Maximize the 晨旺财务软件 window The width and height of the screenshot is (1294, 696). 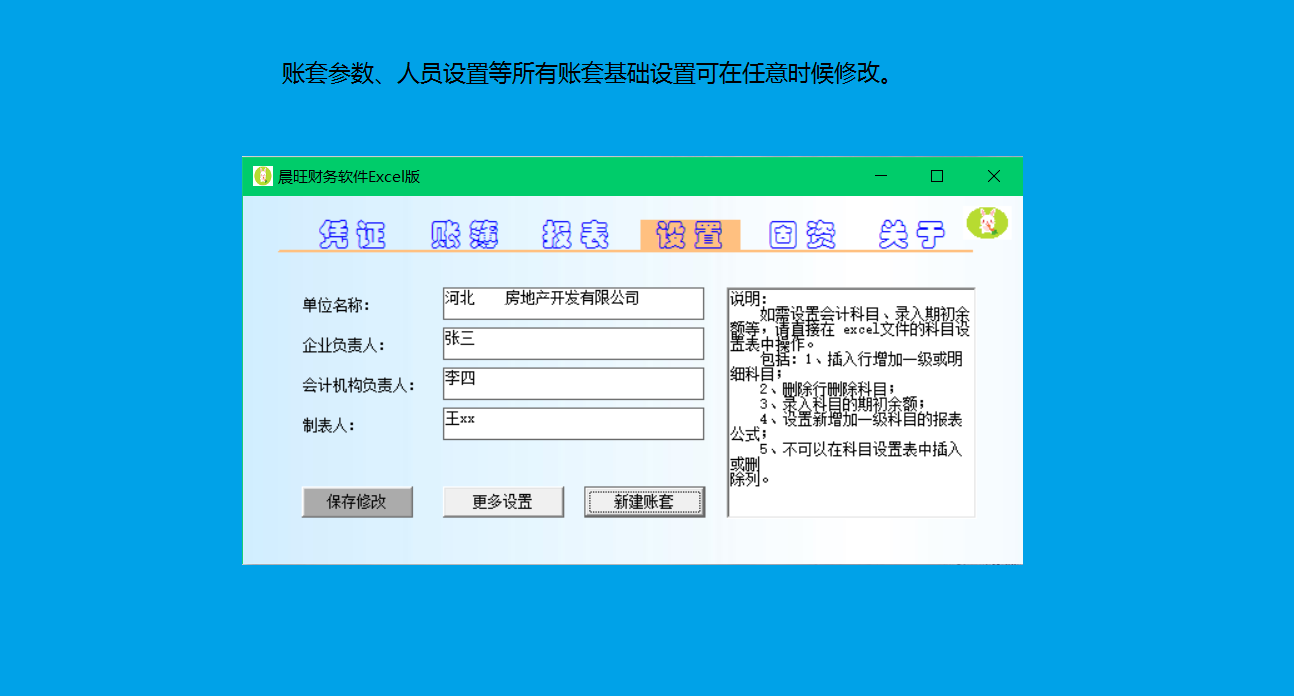[937, 176]
